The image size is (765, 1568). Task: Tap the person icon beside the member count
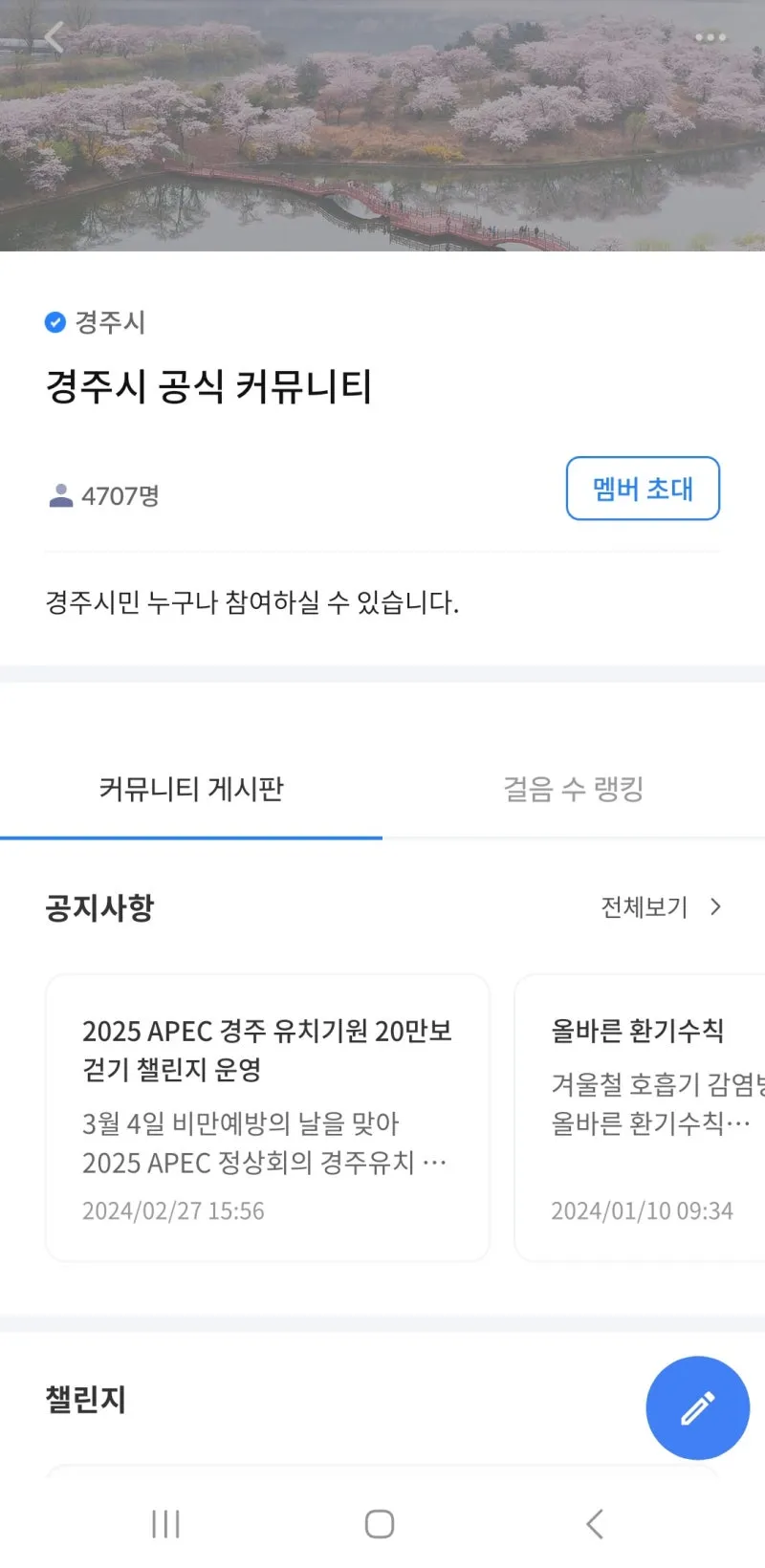coord(61,495)
